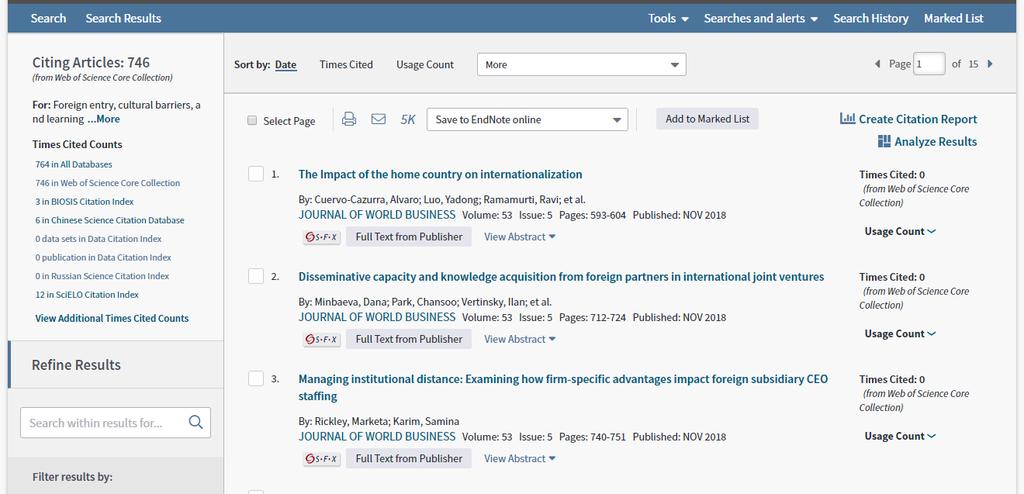Open the Managing institutional distance article

tap(563, 387)
